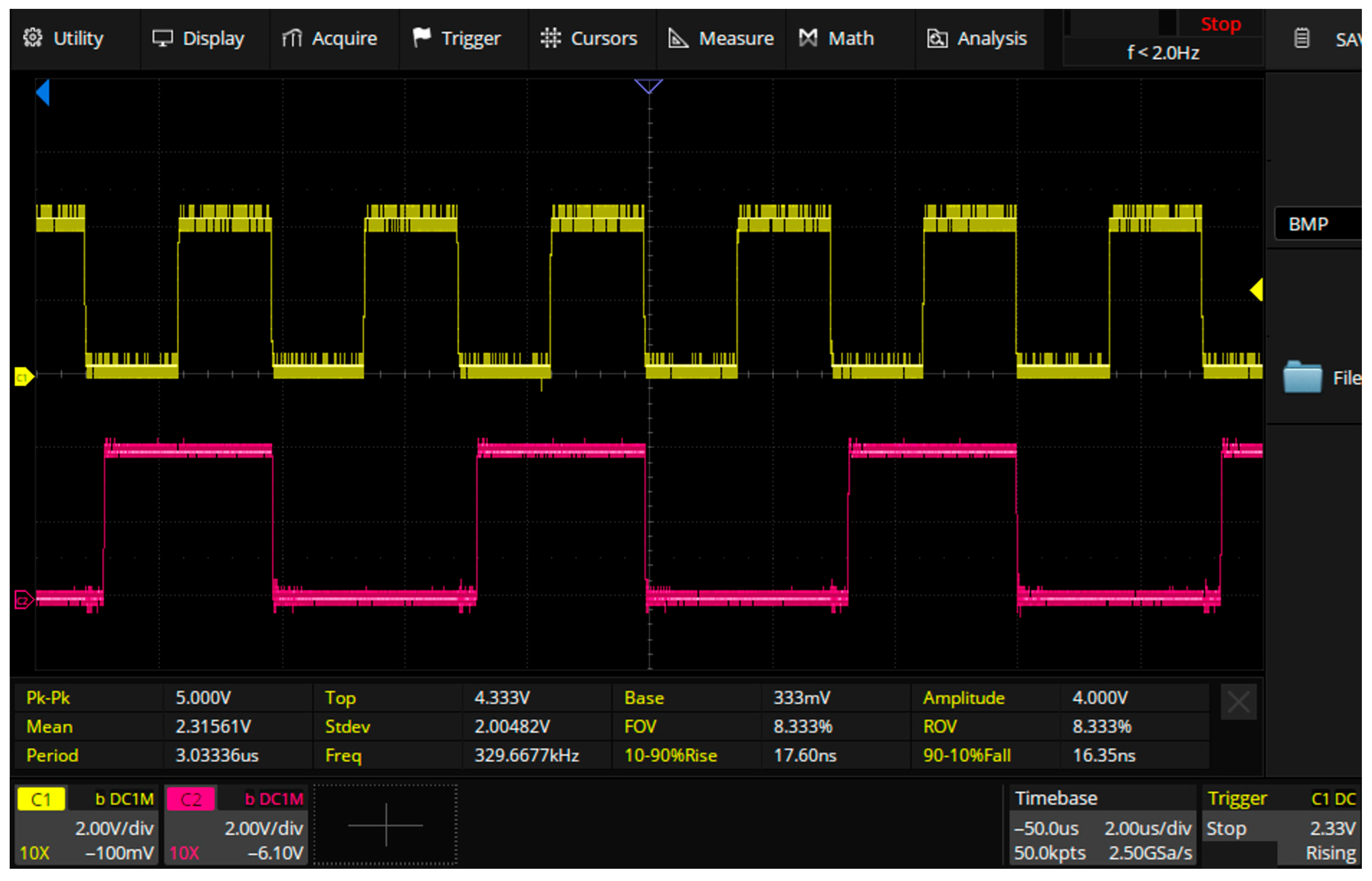Click the blue trigger delay arrow at top left
This screenshot has height=881, width=1372.
43,93
